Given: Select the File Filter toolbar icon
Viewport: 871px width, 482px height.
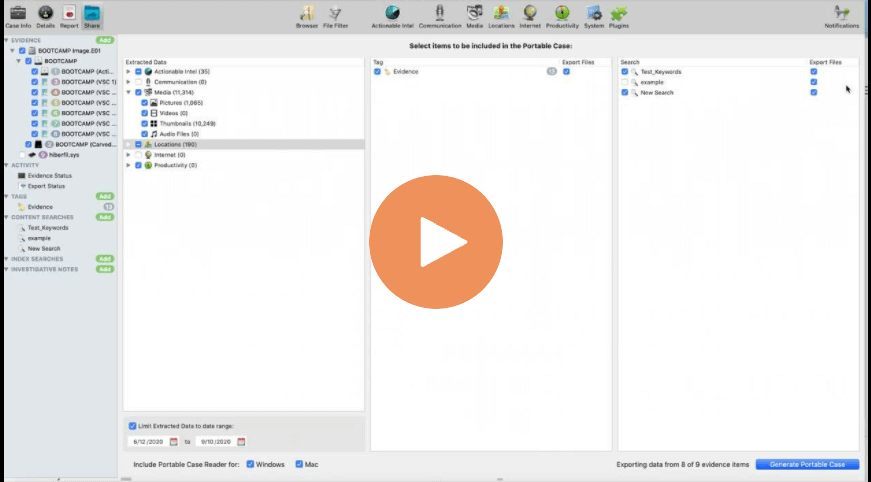Looking at the screenshot, I should coord(336,17).
